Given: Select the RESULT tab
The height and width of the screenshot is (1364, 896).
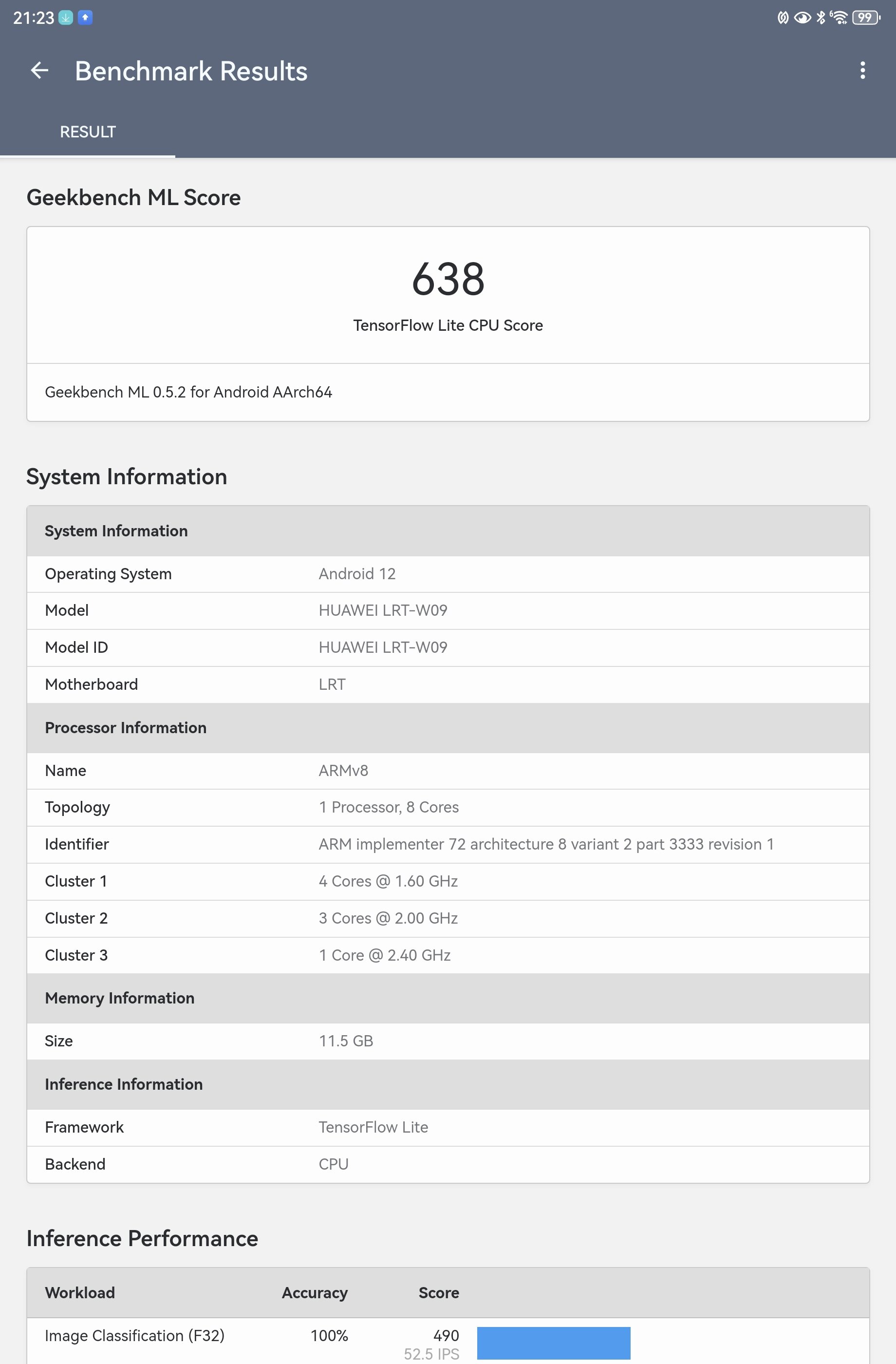Looking at the screenshot, I should pos(88,132).
